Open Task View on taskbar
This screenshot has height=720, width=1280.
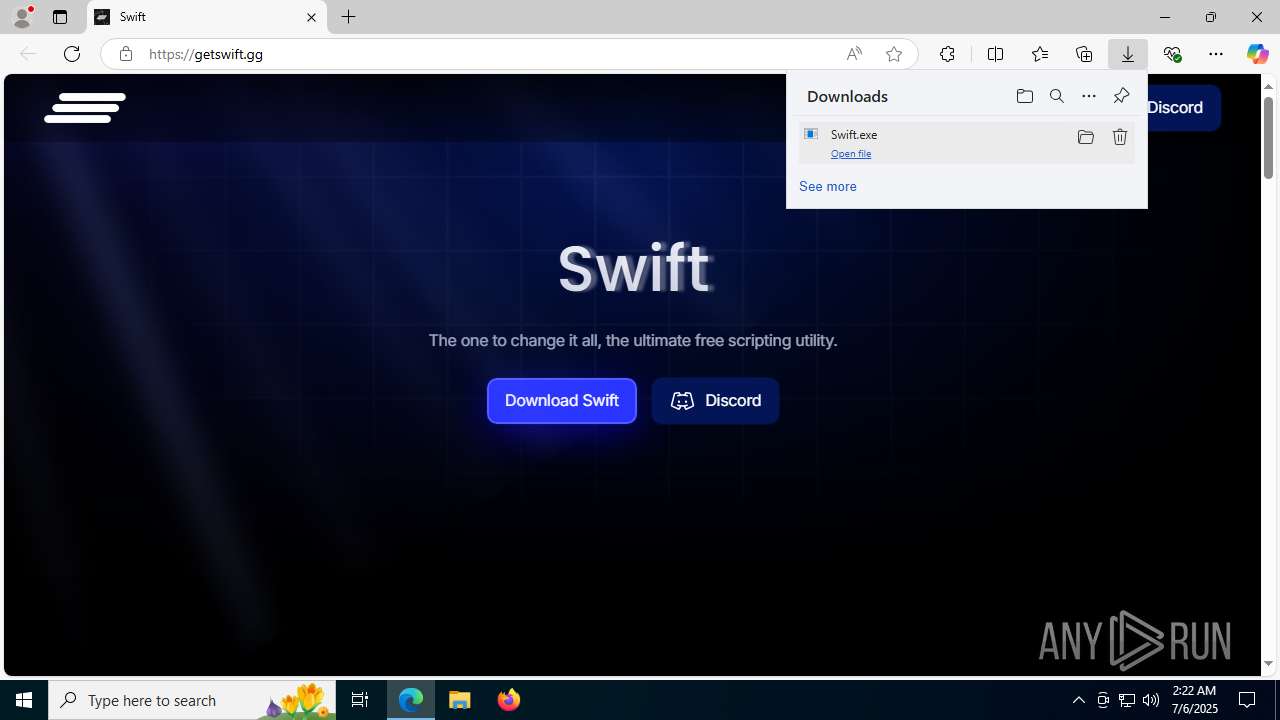click(x=360, y=700)
